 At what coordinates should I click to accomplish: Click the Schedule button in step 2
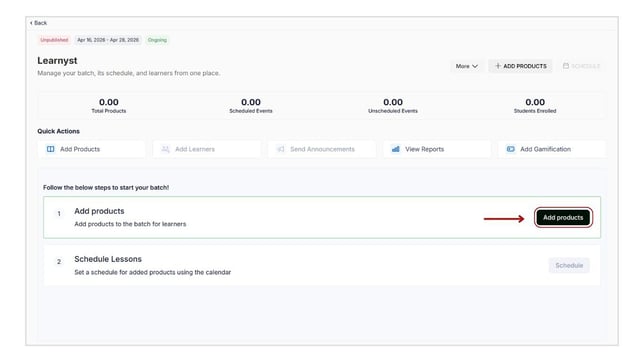pyautogui.click(x=569, y=265)
